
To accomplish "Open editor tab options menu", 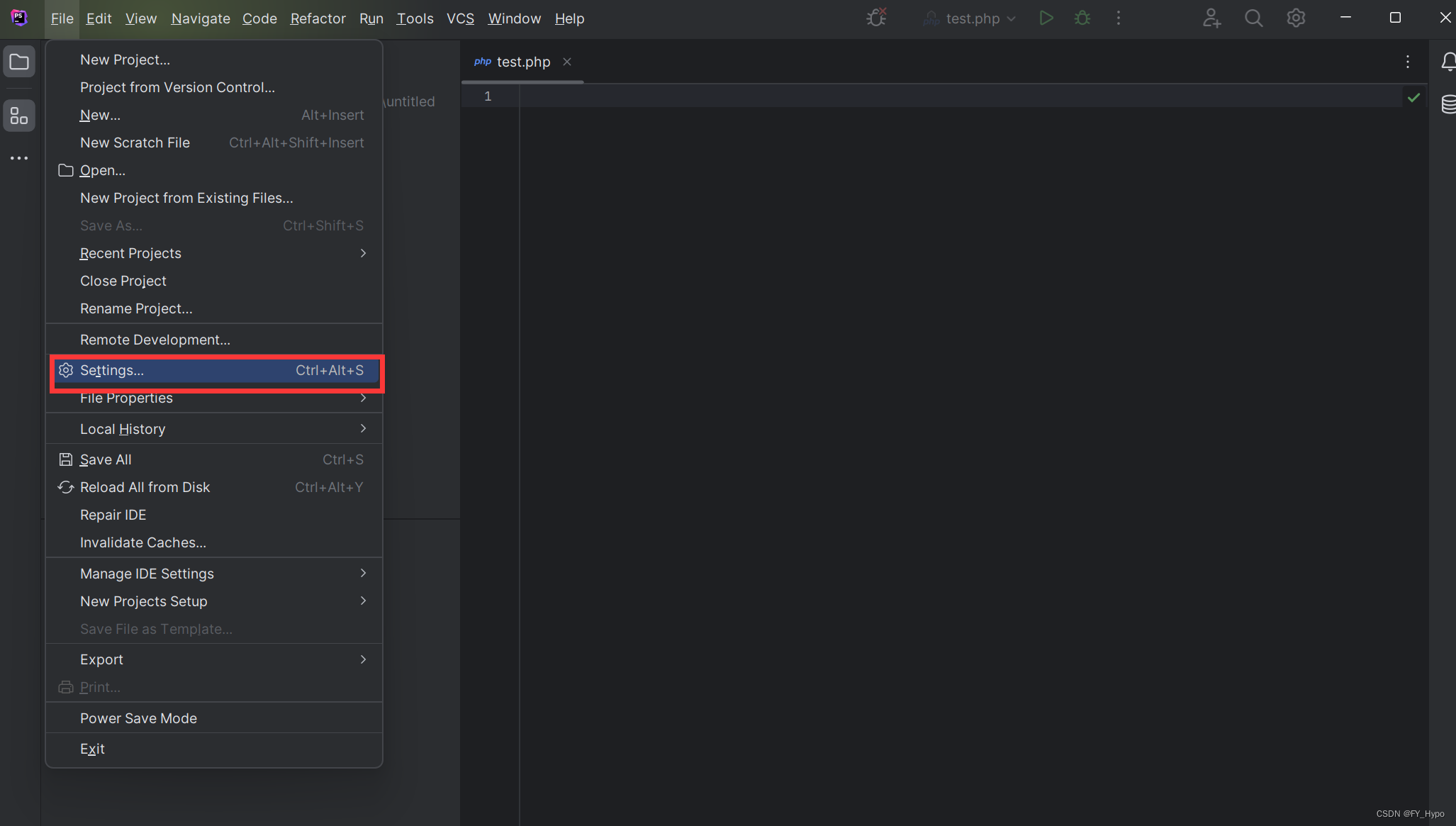I will click(1408, 62).
